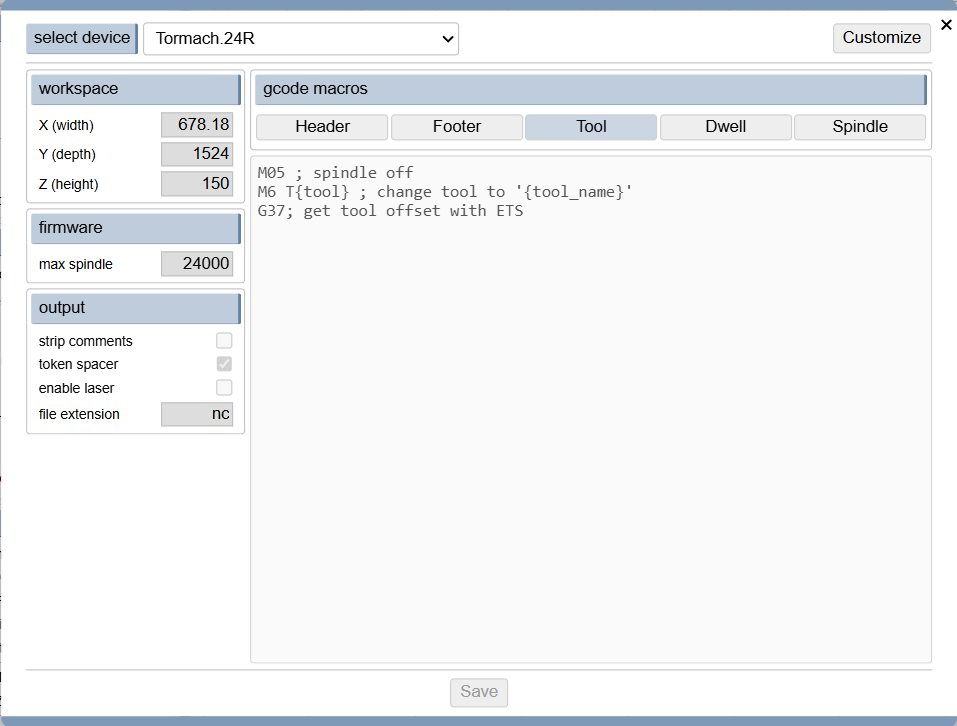Click the X (width) input field
Image resolution: width=957 pixels, height=726 pixels.
pyautogui.click(x=197, y=125)
